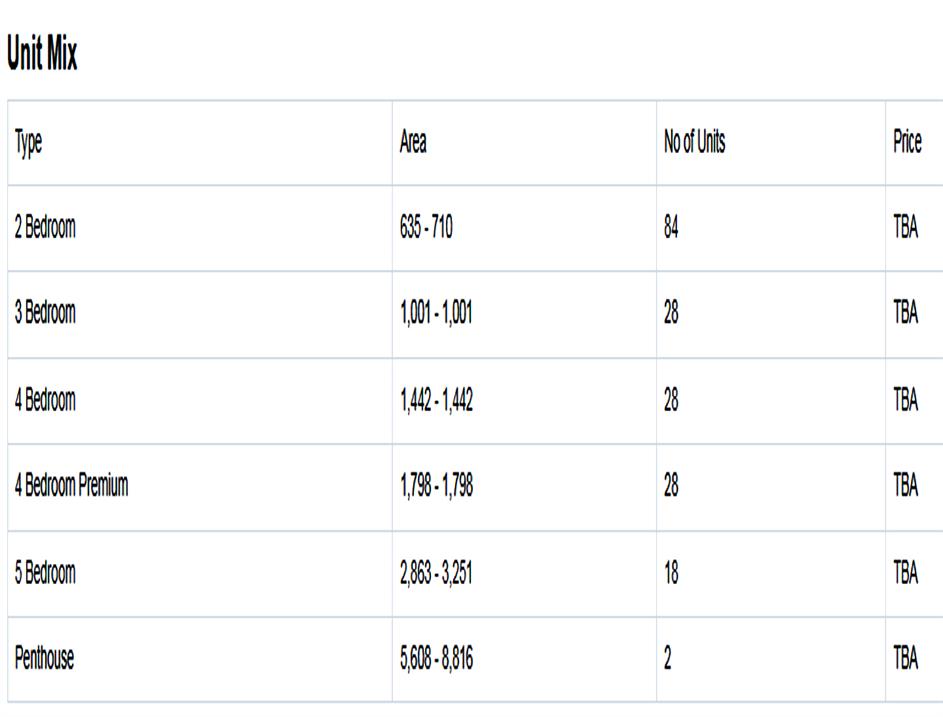Click the 2,863 - 3,251 area cell
Viewport: 943px width, 717px height.
pos(436,574)
